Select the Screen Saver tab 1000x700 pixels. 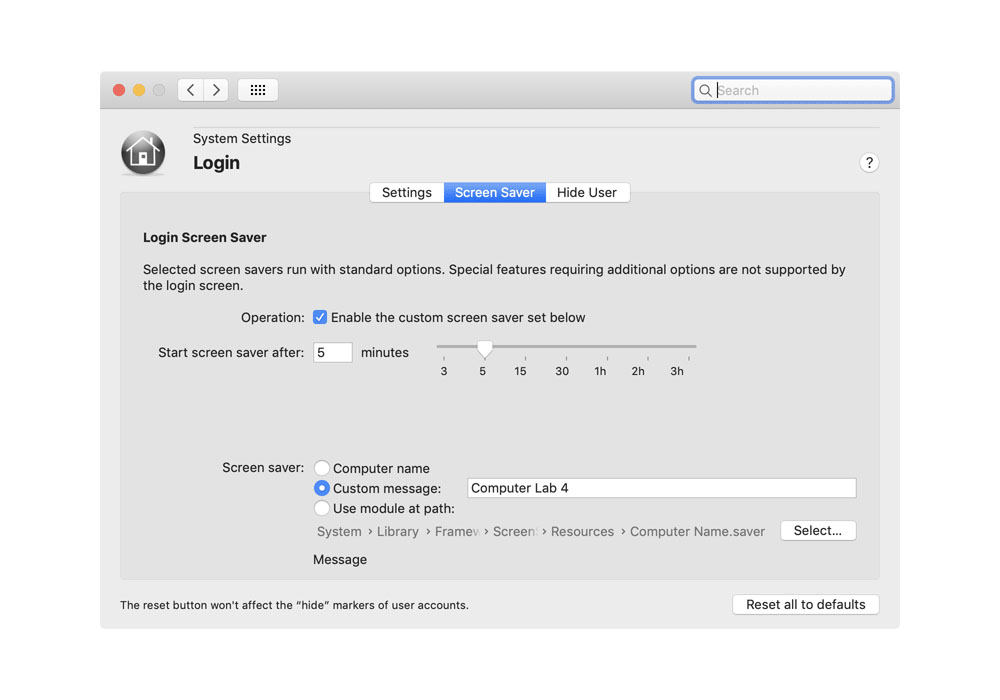pyautogui.click(x=494, y=193)
